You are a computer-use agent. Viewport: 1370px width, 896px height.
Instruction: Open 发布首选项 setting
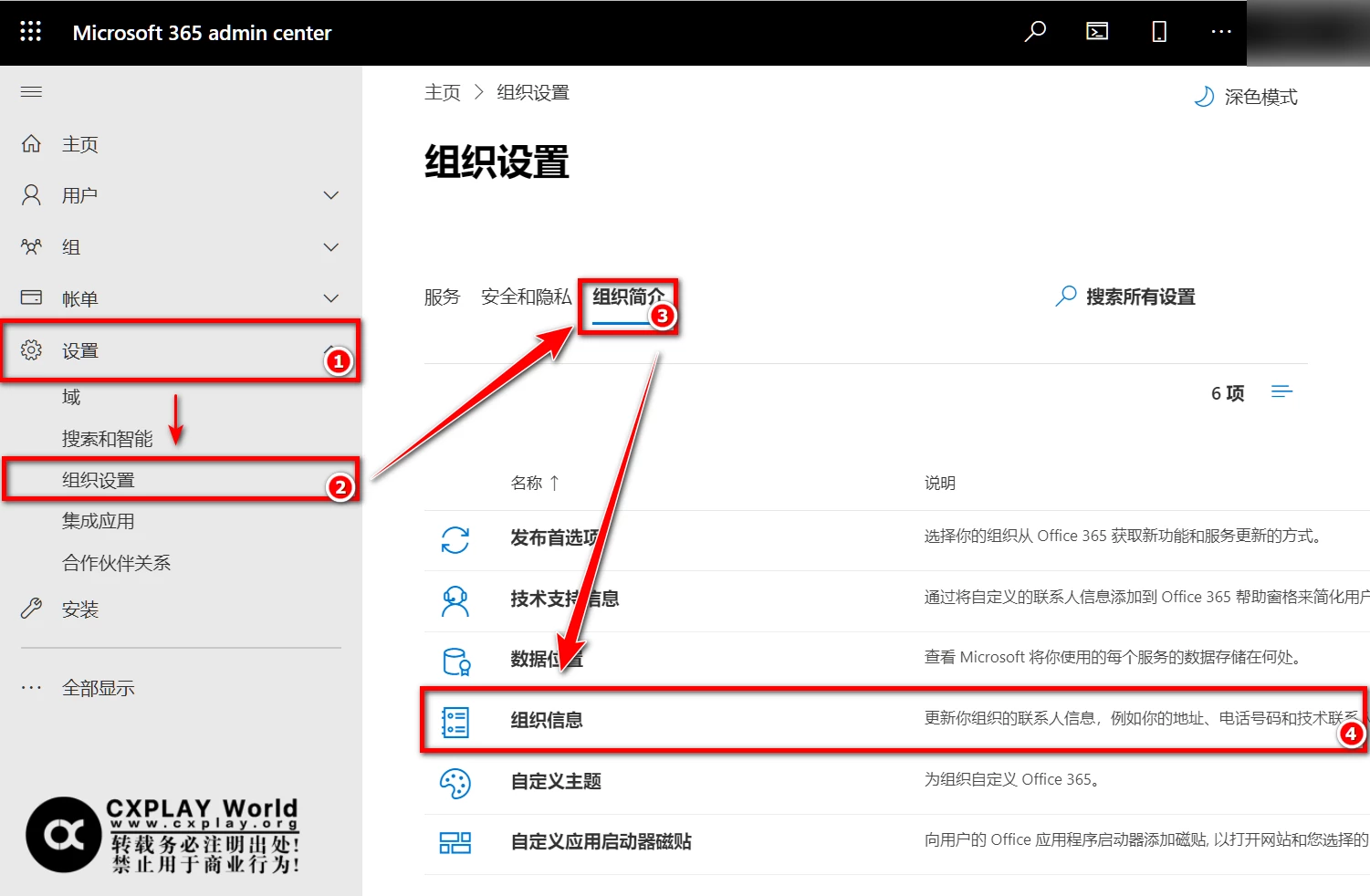click(555, 537)
